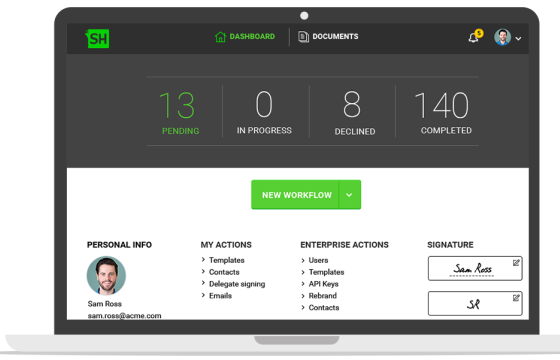Edit the SR initials signature
Viewport: 560px width, 360px height.
[516, 298]
